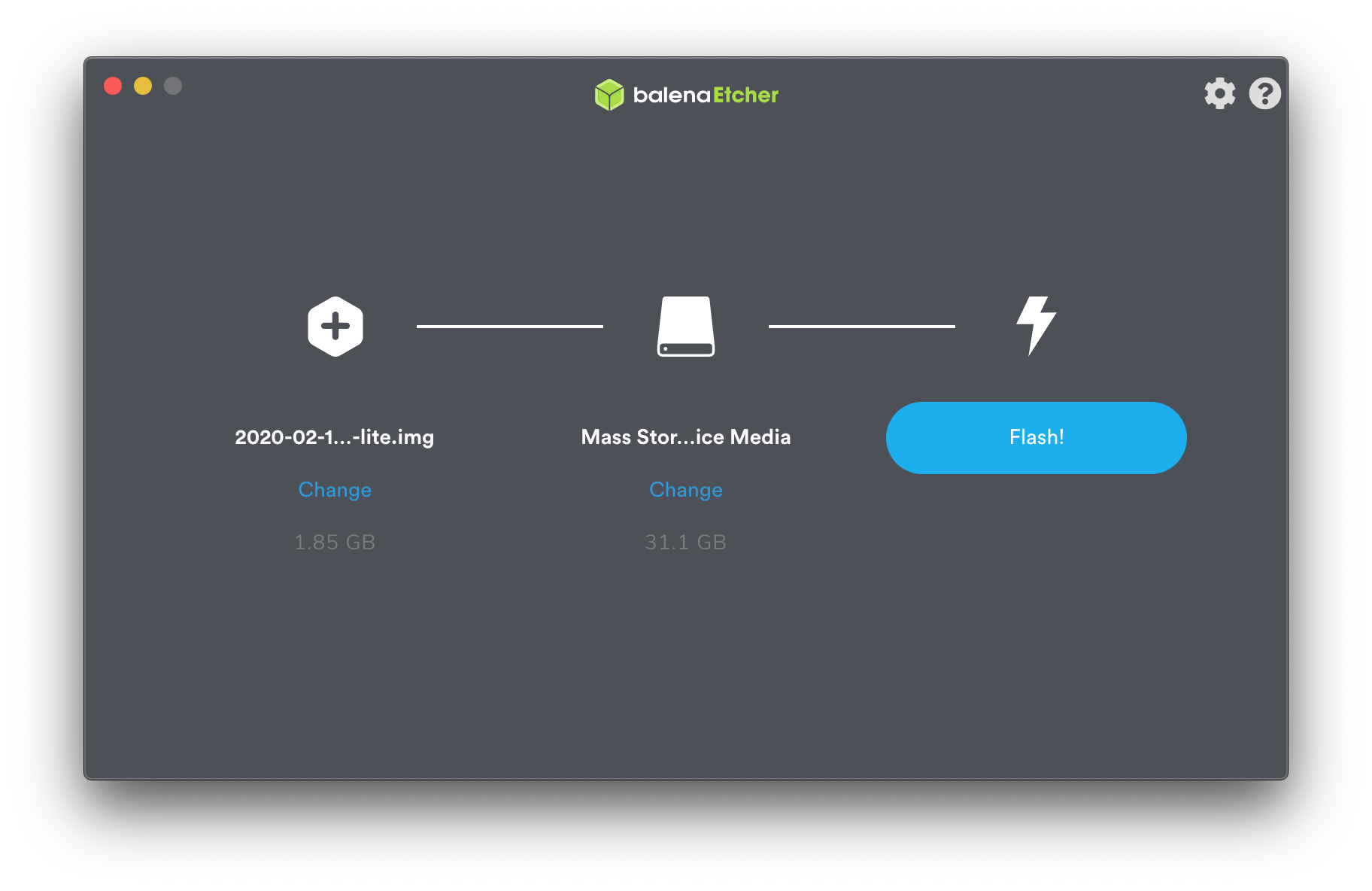This screenshot has height=891, width=1372.
Task: Click the balenaEtcher cube logo
Action: pos(609,95)
